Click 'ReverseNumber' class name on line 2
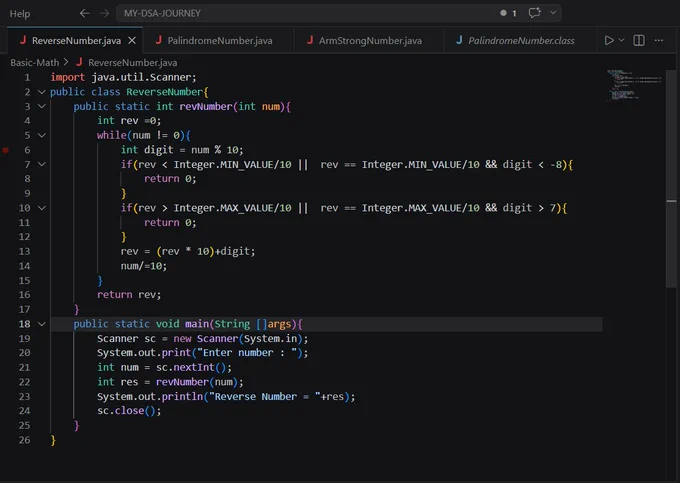 [x=164, y=92]
